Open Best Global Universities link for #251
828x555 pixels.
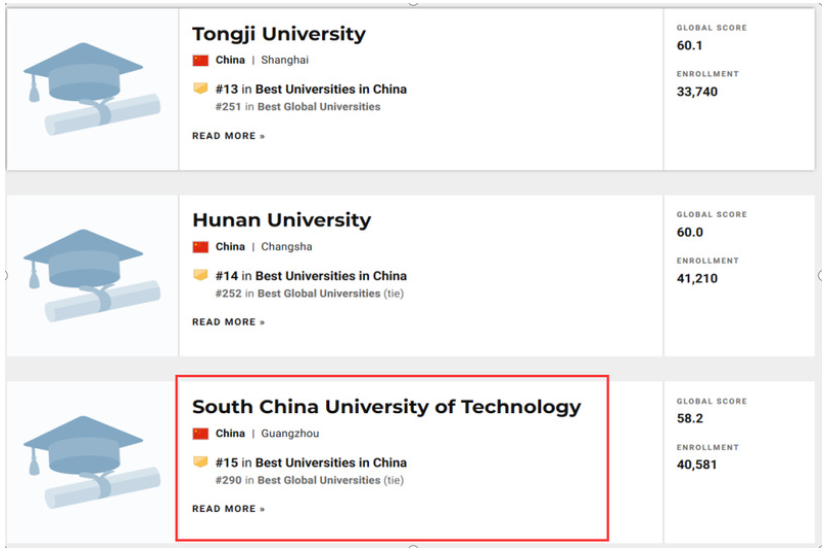(319, 107)
